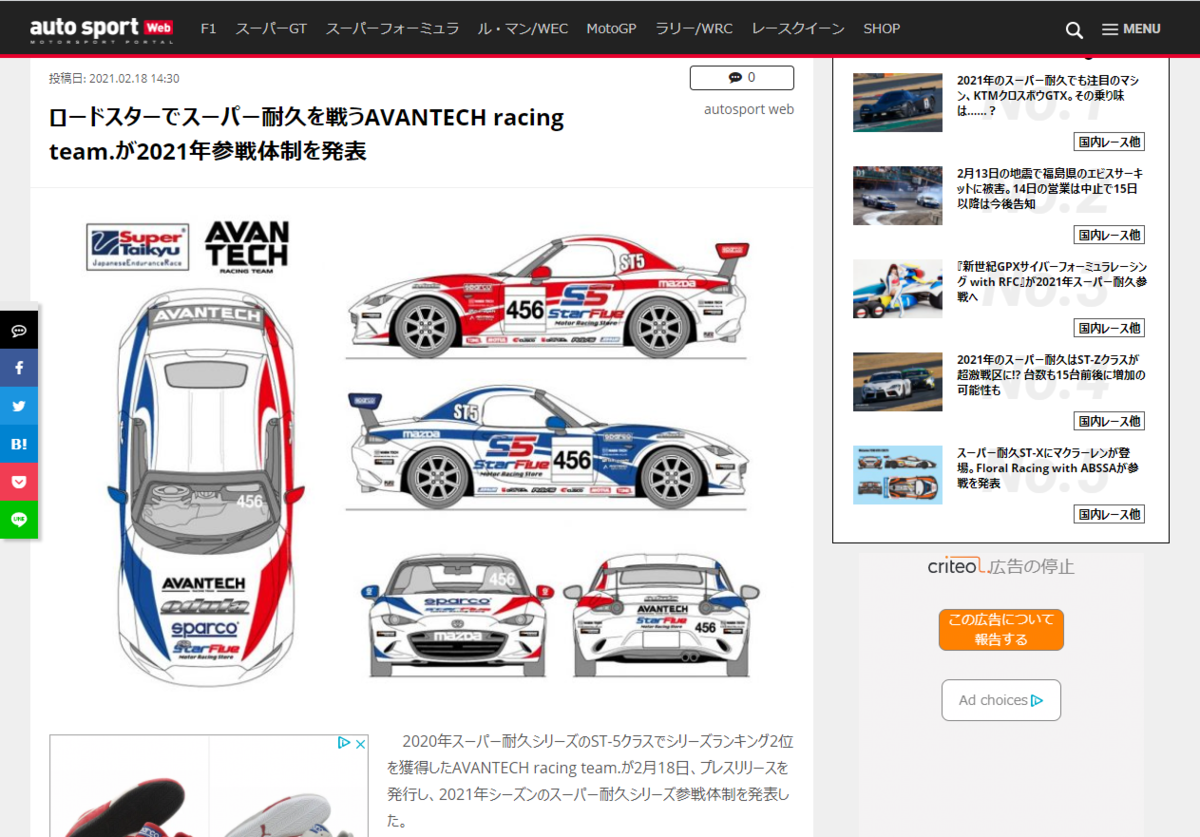Open the search magnifier icon

pyautogui.click(x=1074, y=30)
